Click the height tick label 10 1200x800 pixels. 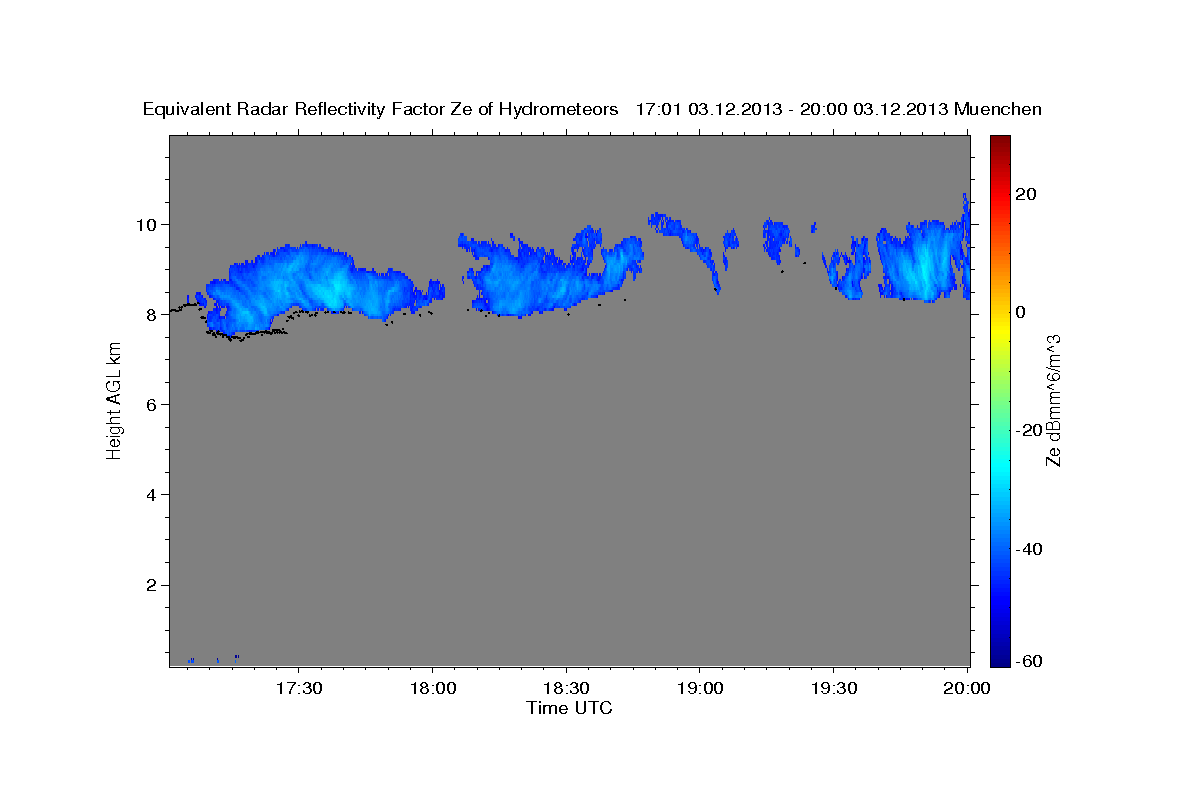[148, 224]
